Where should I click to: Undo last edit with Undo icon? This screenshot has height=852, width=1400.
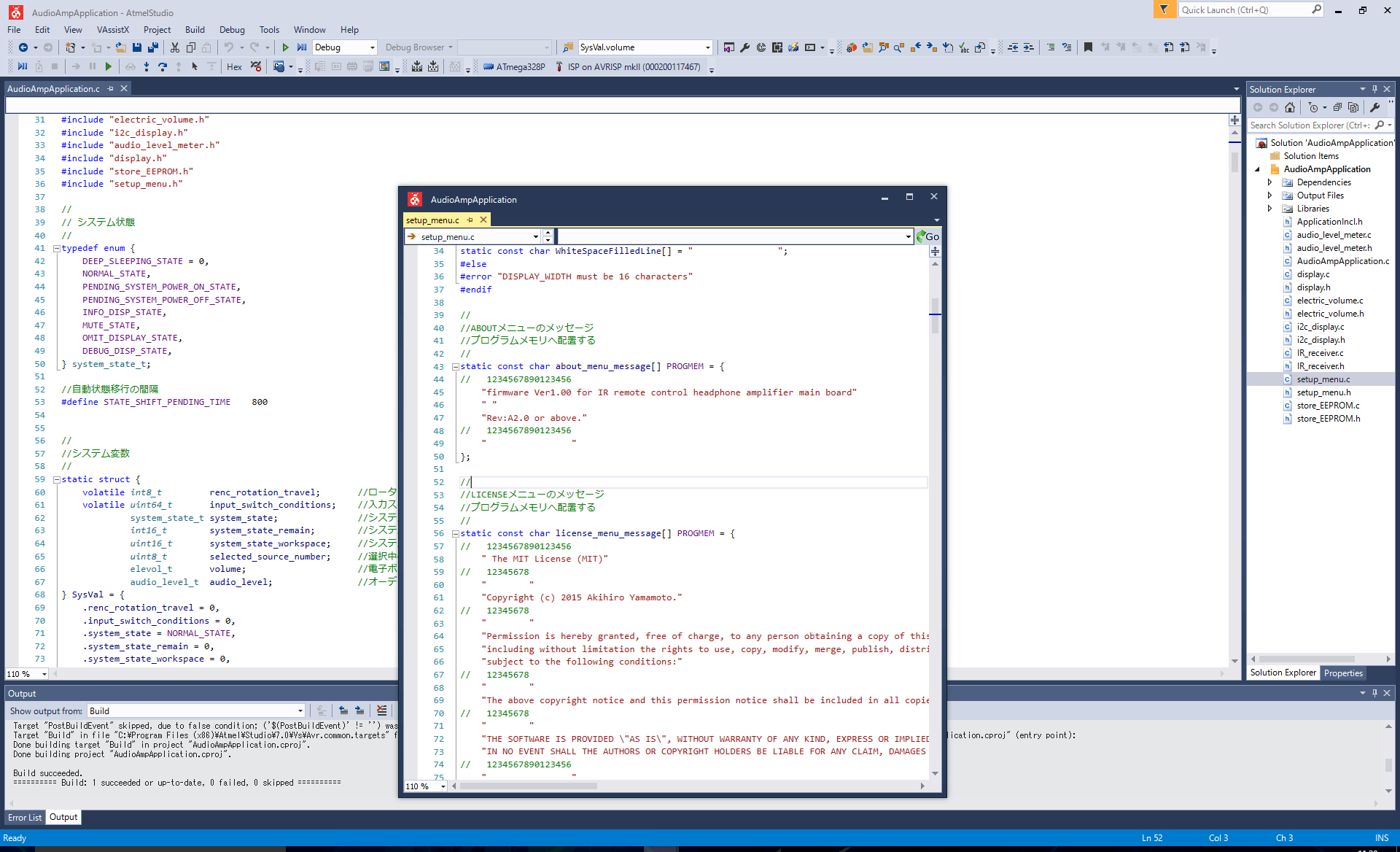click(x=229, y=47)
